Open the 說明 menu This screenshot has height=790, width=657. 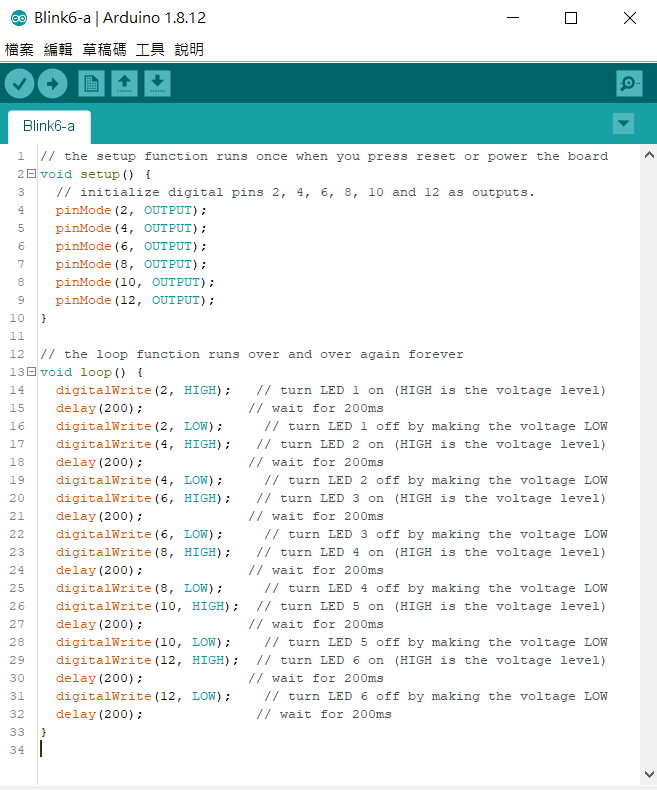[189, 49]
